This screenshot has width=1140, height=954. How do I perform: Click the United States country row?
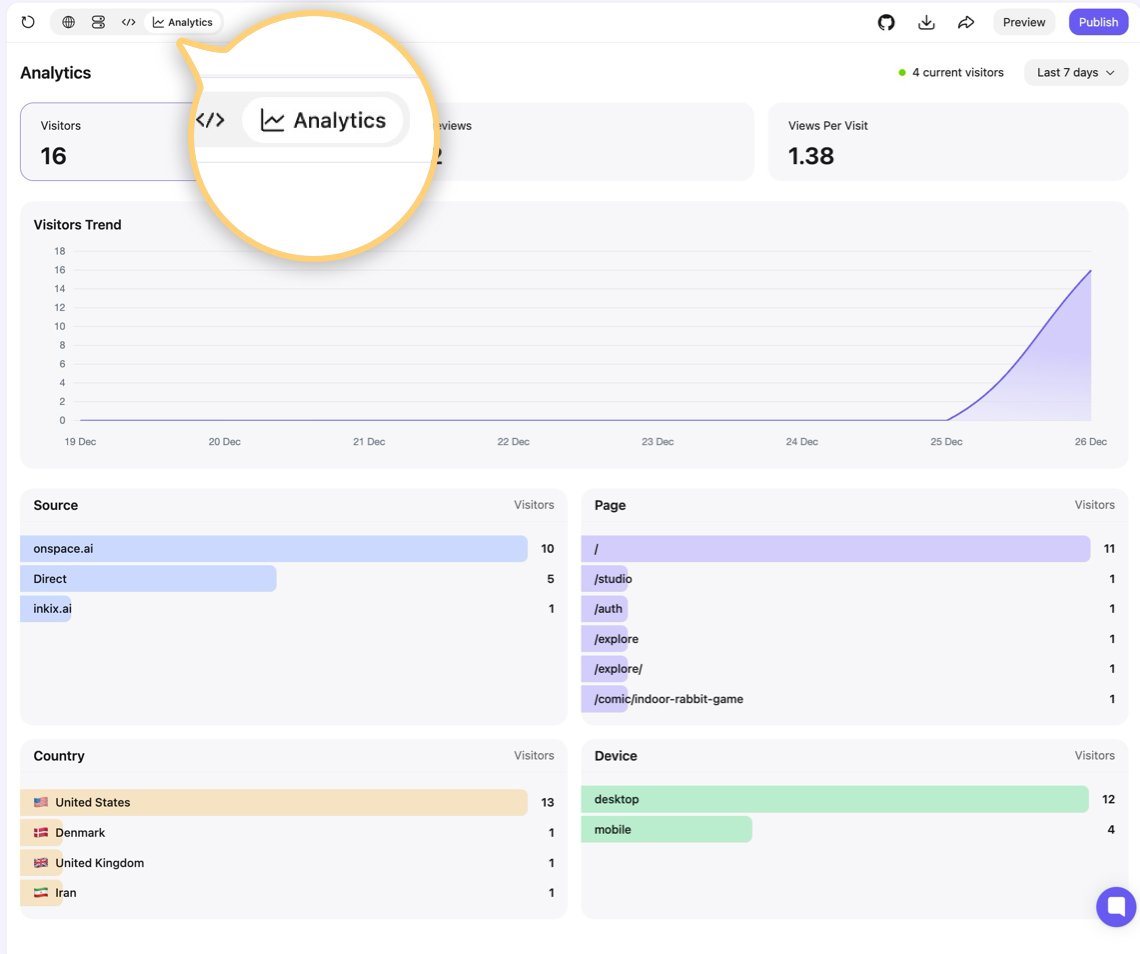[x=294, y=802]
